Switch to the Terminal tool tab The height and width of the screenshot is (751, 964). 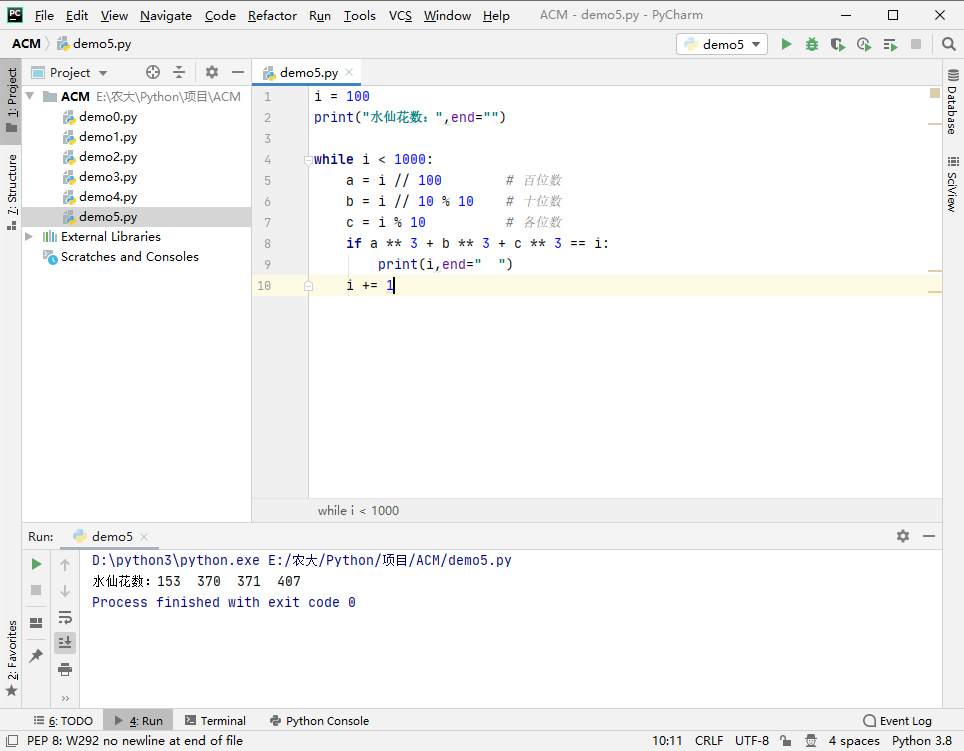215,720
